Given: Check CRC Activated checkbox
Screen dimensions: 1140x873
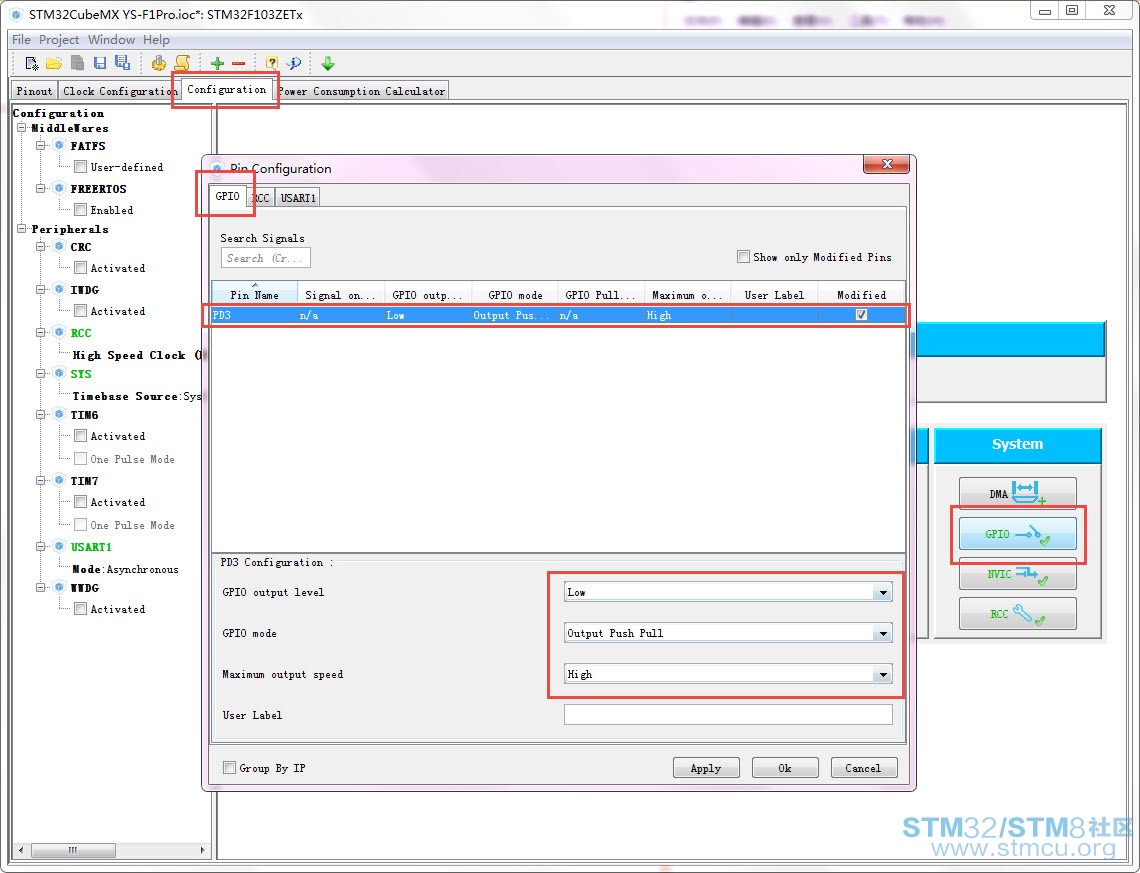Looking at the screenshot, I should (81, 268).
